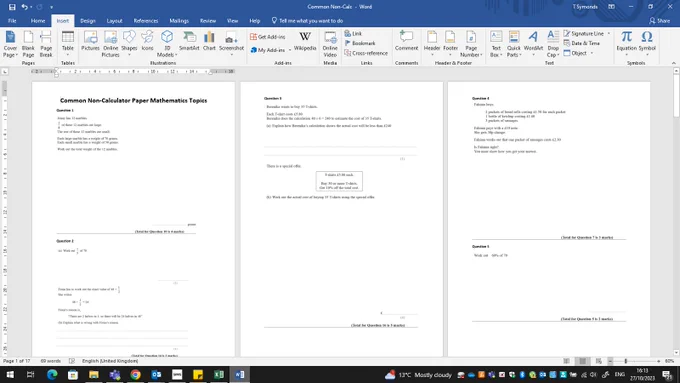
Task: Open the Header options
Action: (x=432, y=43)
